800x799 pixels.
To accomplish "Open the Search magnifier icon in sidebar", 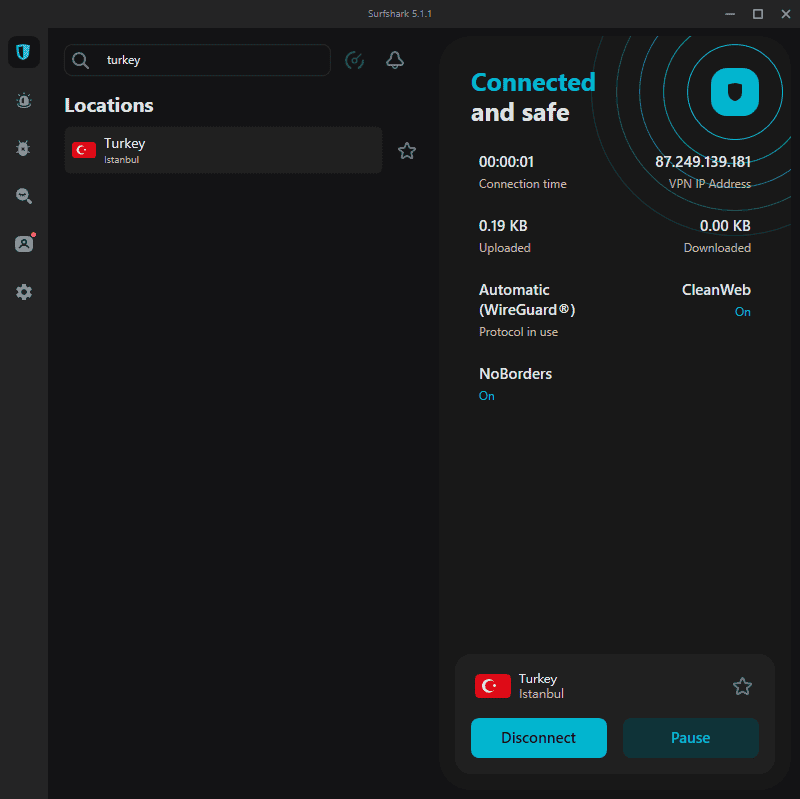I will [x=23, y=196].
